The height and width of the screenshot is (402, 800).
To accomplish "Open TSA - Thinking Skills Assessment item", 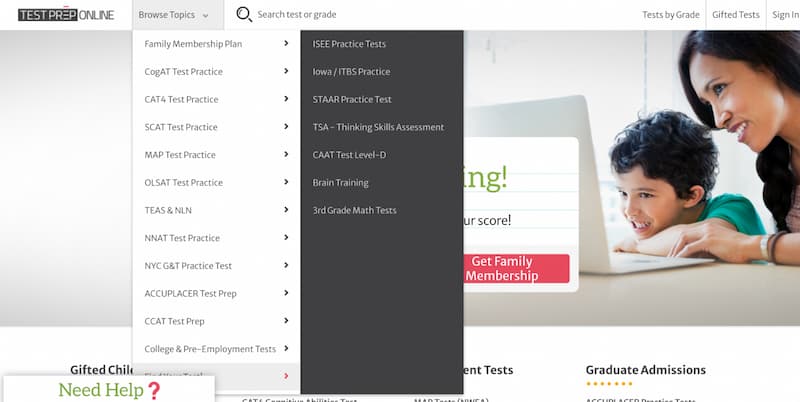I will 378,127.
